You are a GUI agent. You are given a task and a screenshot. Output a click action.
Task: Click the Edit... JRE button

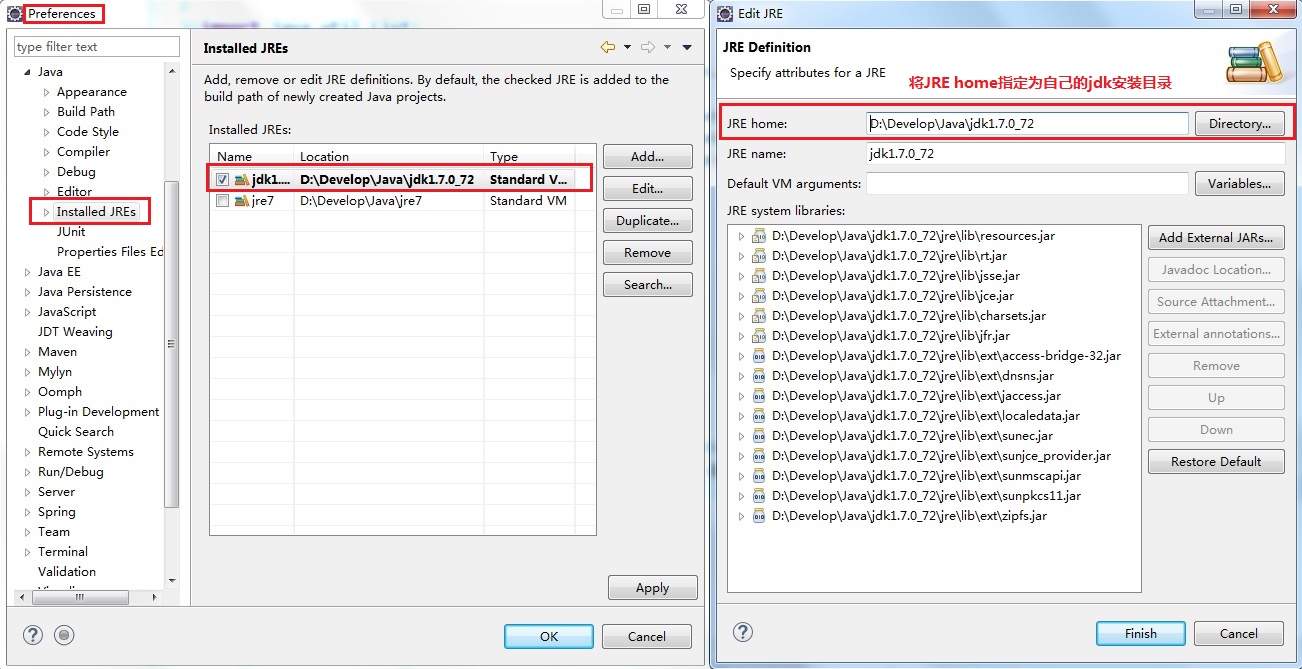[x=648, y=189]
